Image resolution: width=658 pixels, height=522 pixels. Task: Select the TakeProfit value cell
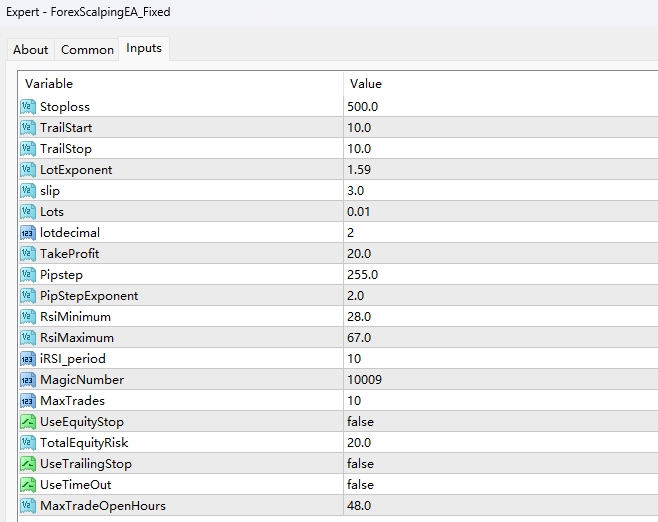(501, 253)
